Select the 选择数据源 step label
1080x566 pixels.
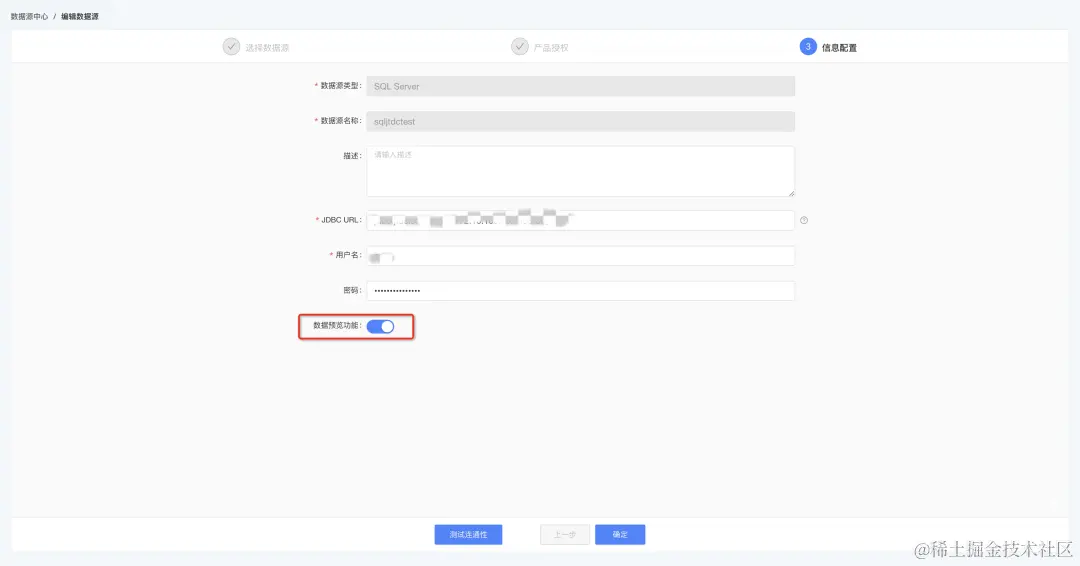point(267,48)
